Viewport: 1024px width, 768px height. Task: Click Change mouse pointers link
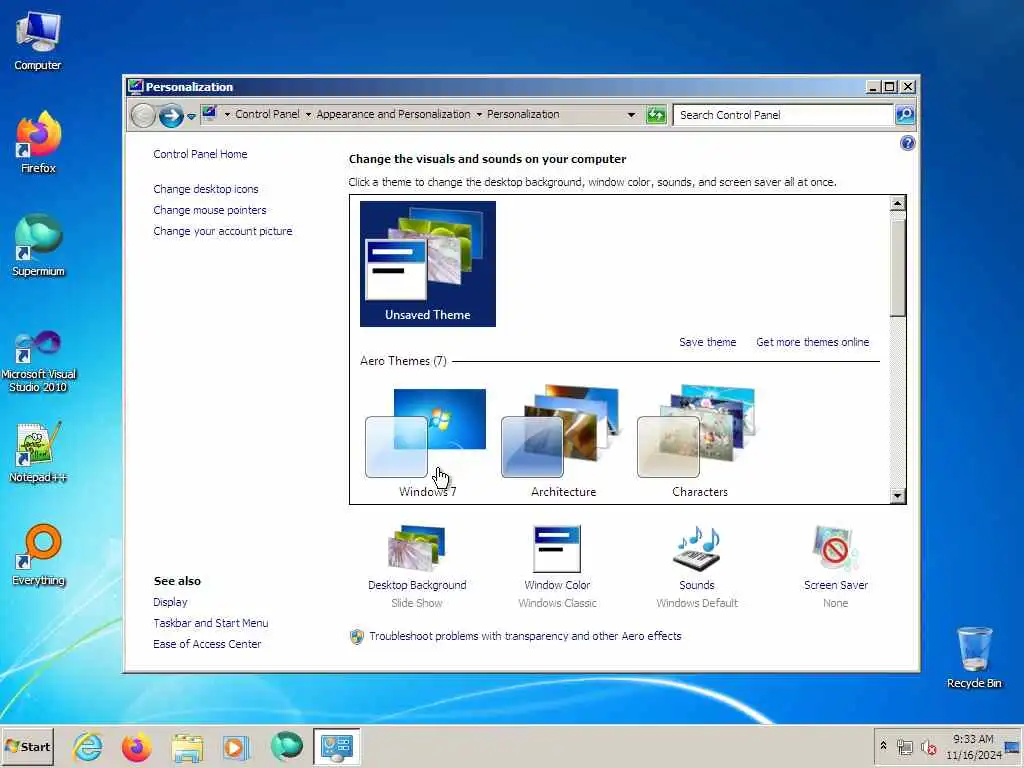click(x=210, y=210)
